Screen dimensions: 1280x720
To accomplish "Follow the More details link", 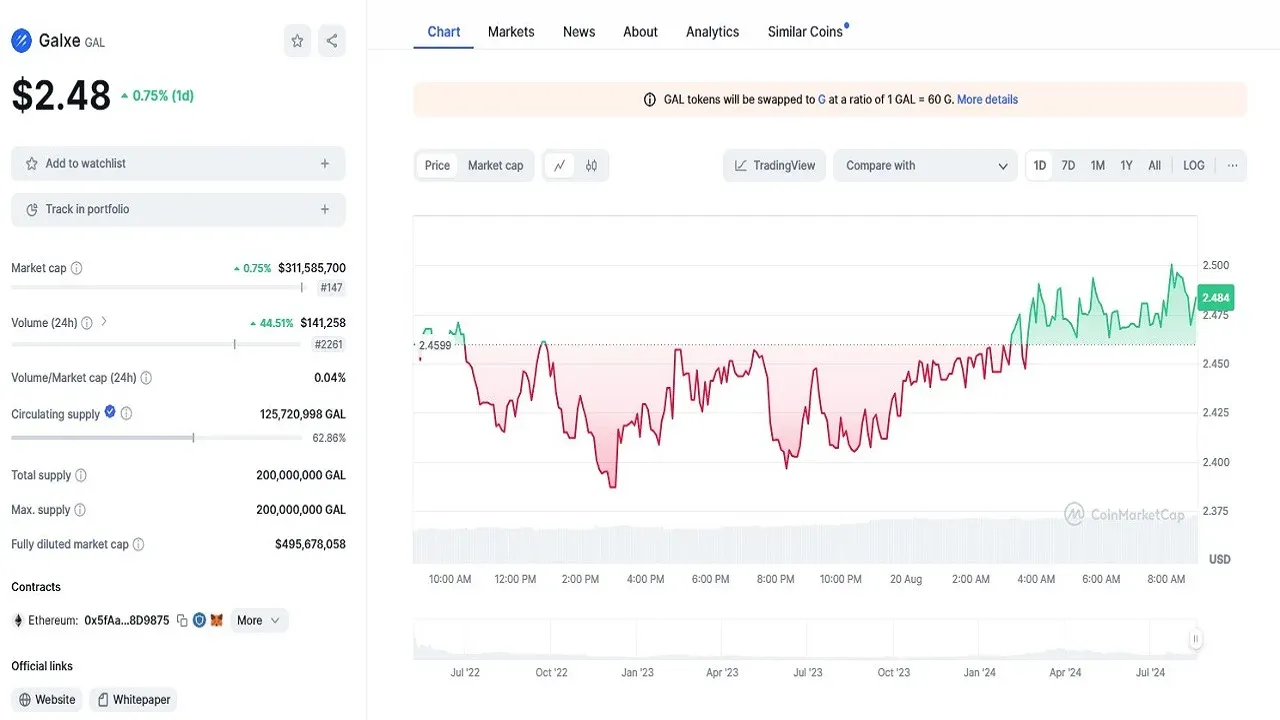I will tap(987, 100).
